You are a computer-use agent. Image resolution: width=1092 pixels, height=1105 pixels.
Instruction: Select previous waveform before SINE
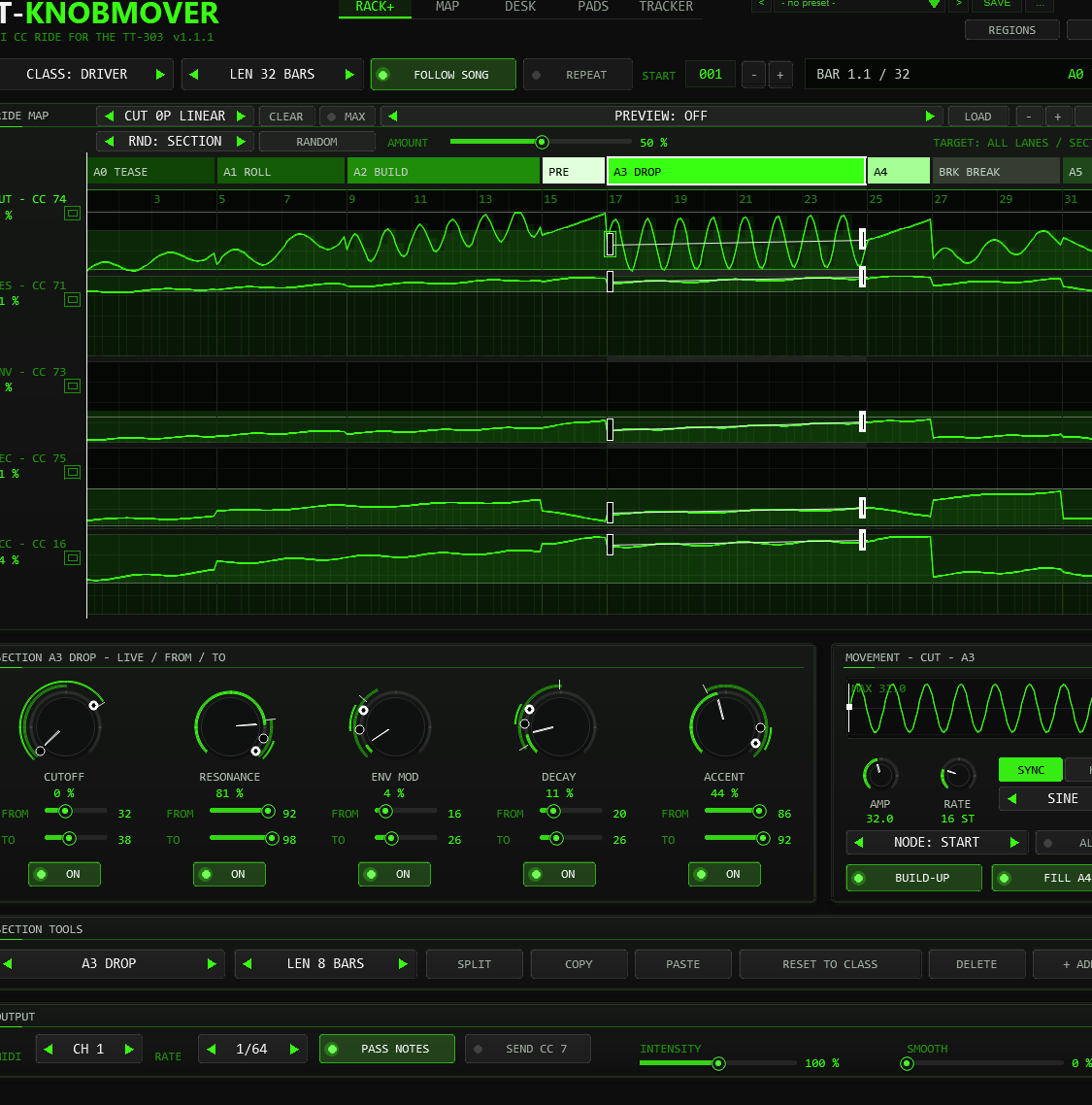(x=1012, y=798)
